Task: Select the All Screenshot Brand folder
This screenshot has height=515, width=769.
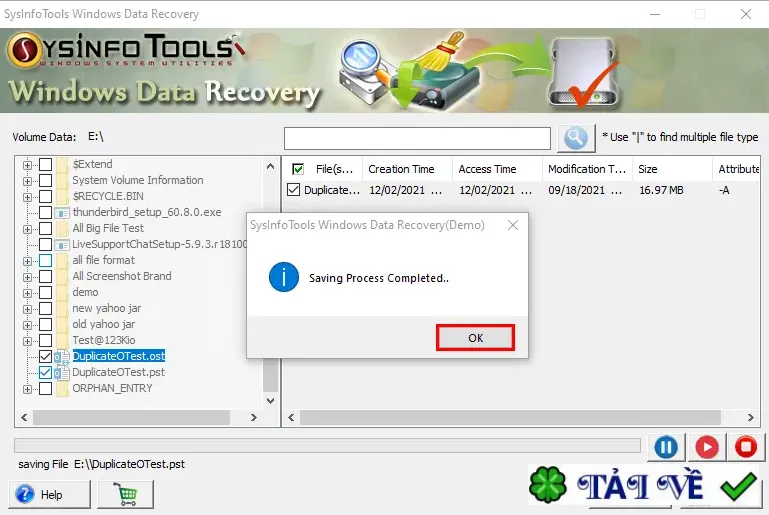Action: click(x=122, y=276)
